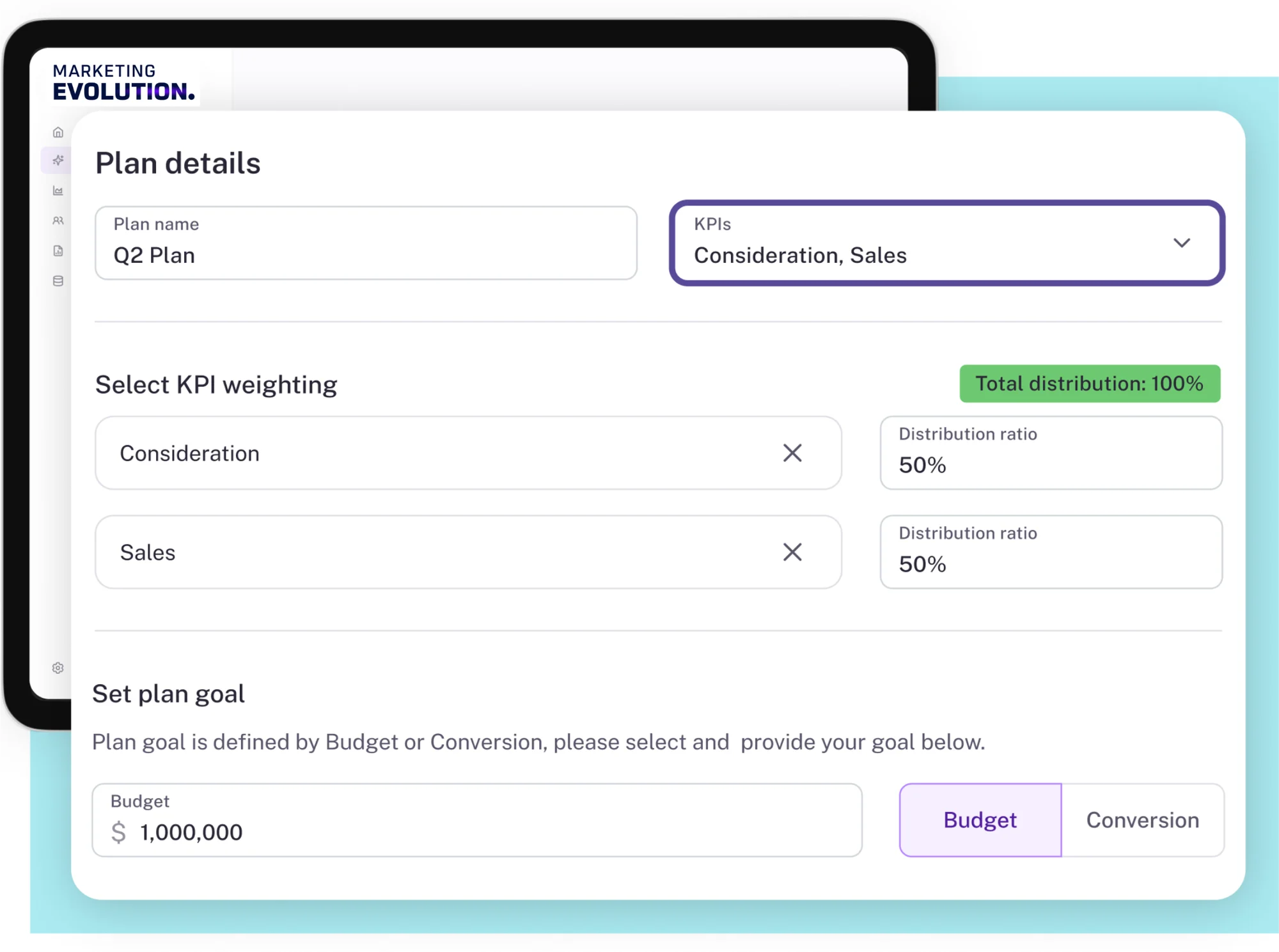
Task: Open the KPIs Consideration, Sales selector
Action: coord(895,244)
